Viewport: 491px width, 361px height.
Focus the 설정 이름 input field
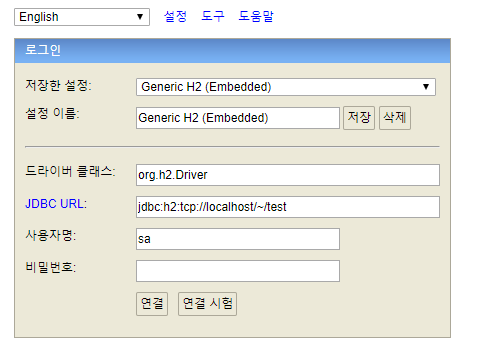tap(238, 118)
